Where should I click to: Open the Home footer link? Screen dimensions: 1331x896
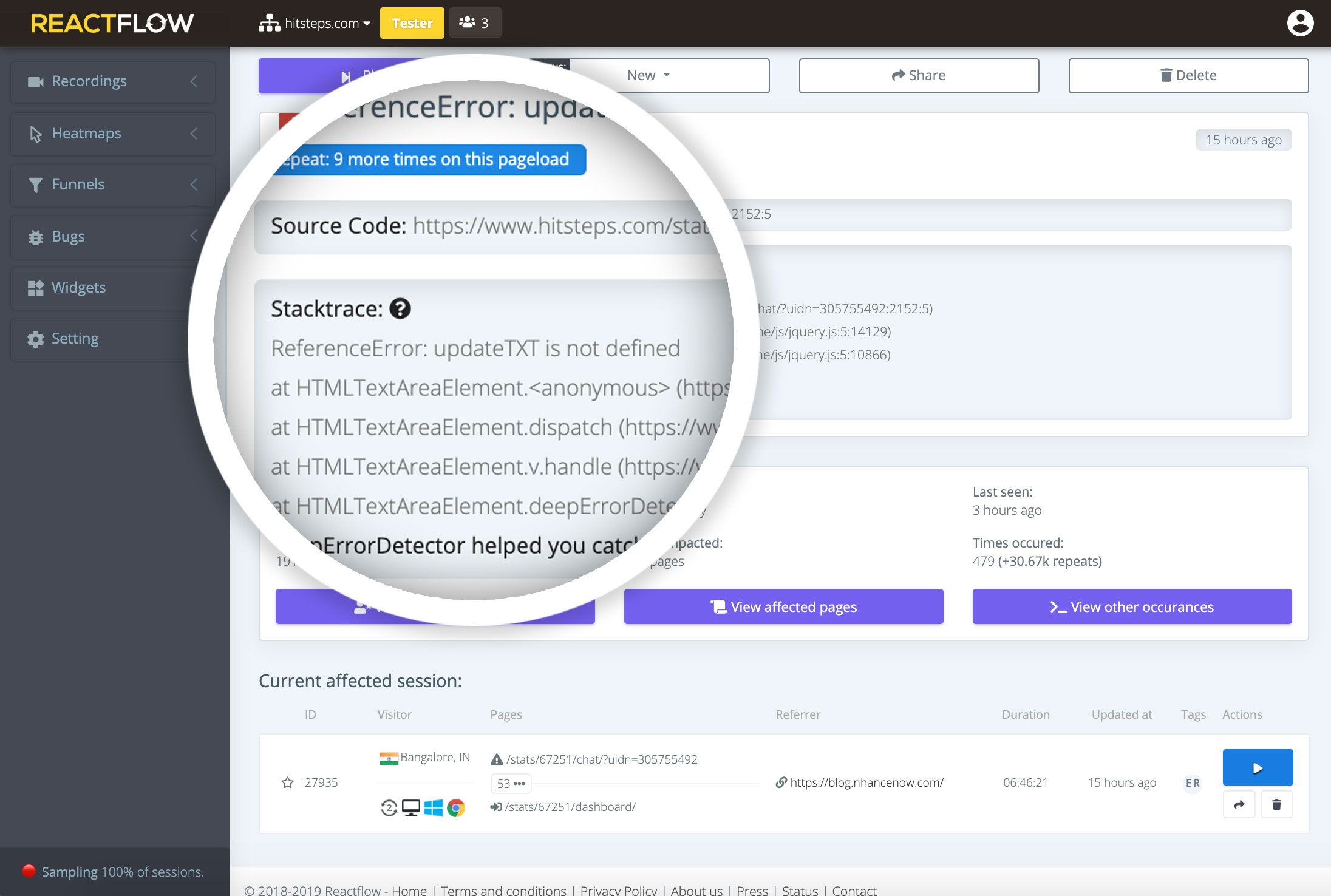point(409,890)
